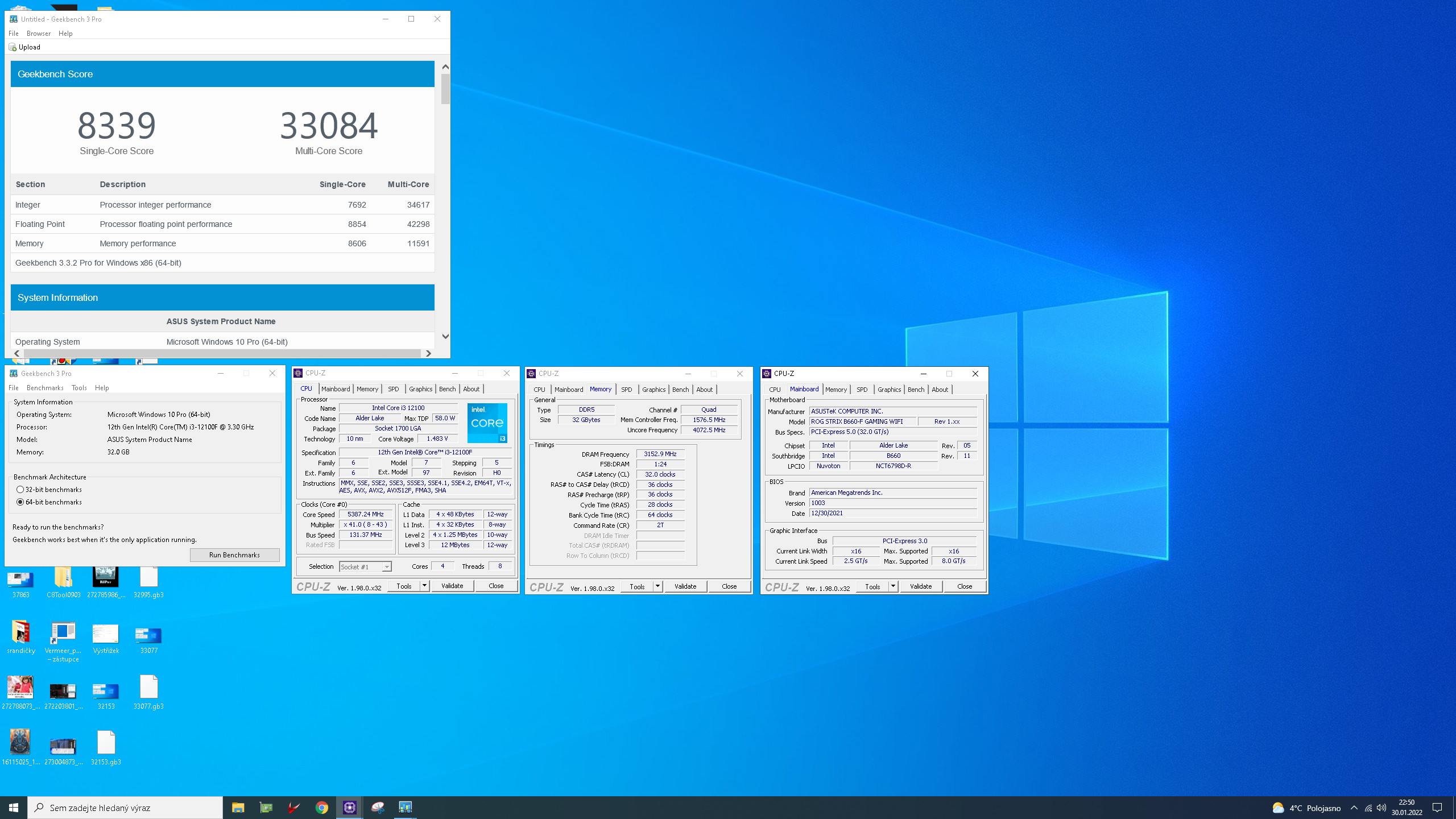Switch to Geekbench via taskbar icon
1456x819 pixels.
tap(406, 808)
